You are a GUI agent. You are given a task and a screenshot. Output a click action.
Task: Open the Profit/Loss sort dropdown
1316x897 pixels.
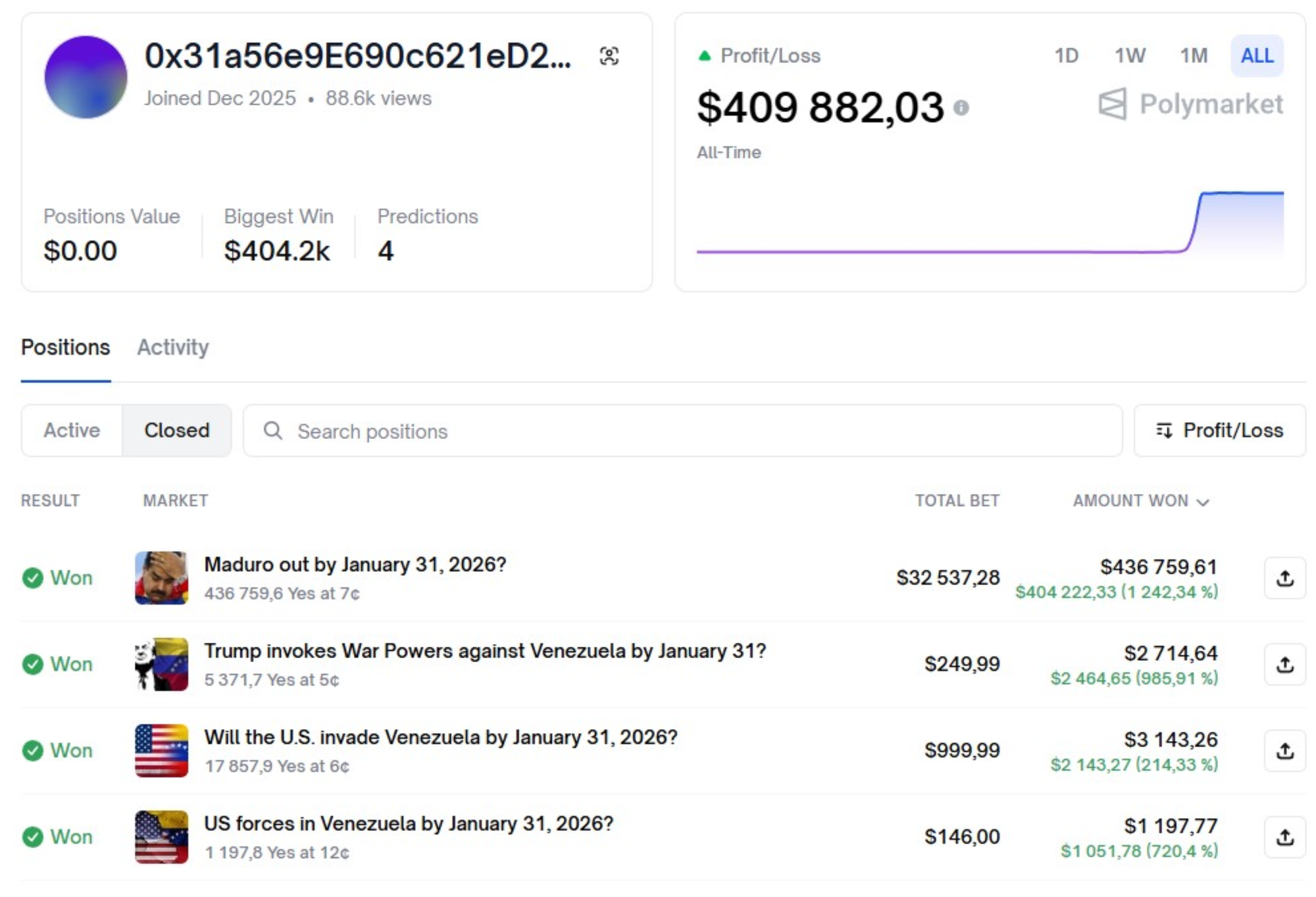click(1219, 430)
